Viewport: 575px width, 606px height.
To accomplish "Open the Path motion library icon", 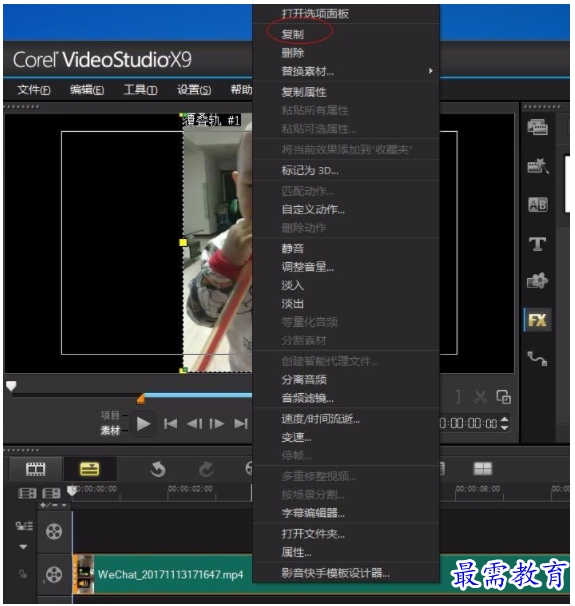I will (x=538, y=358).
